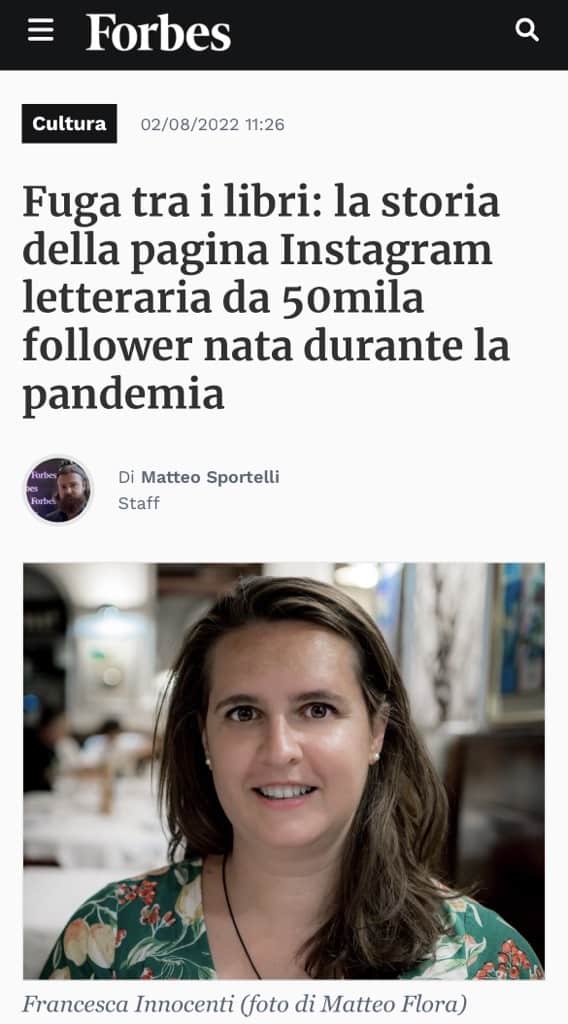
Task: Open the hamburger menu icon
Action: coord(40,30)
